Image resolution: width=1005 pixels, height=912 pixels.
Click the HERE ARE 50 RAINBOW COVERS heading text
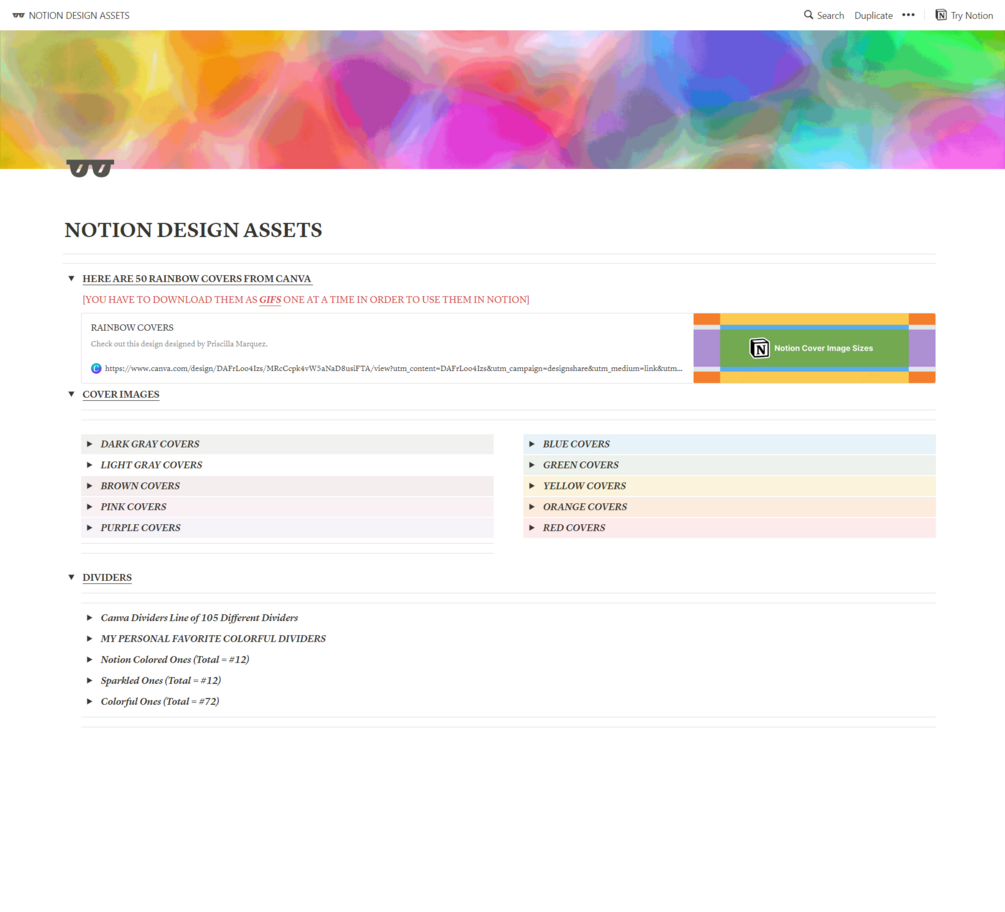197,279
